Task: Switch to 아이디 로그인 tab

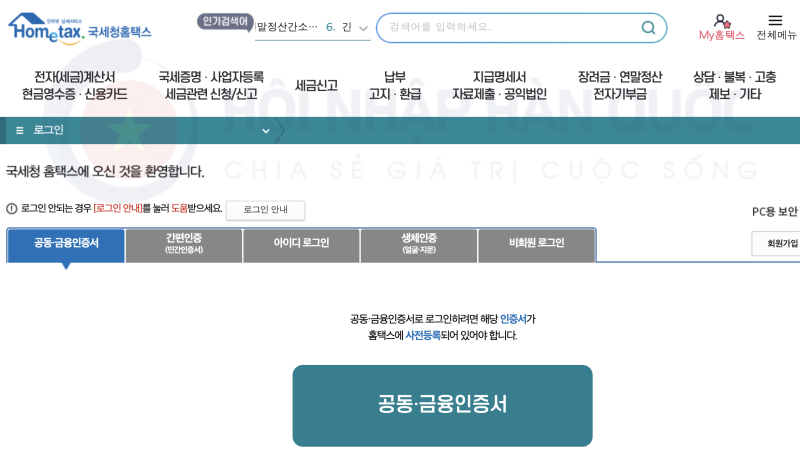Action: 301,244
